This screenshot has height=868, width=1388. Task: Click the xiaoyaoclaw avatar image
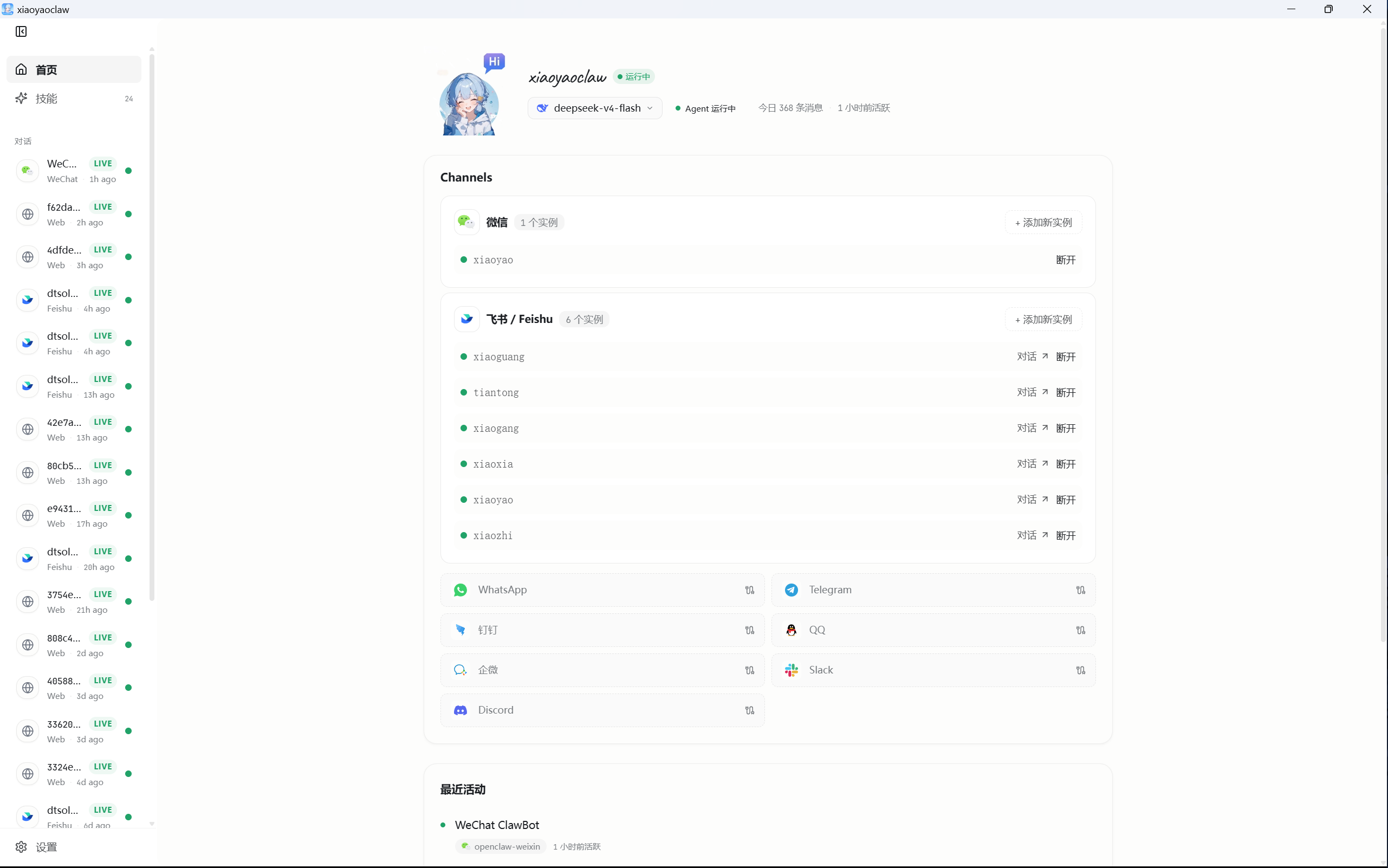[469, 104]
